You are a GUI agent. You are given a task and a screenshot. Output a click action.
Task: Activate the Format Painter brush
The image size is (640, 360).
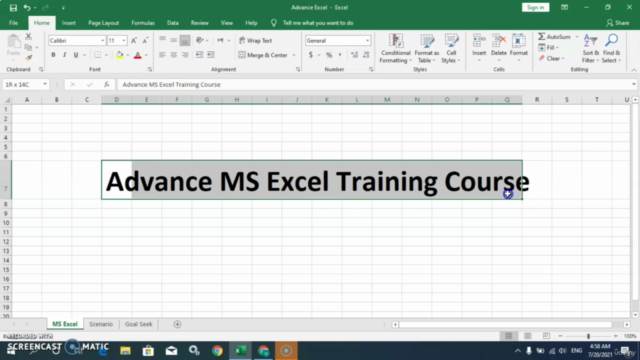(28, 58)
